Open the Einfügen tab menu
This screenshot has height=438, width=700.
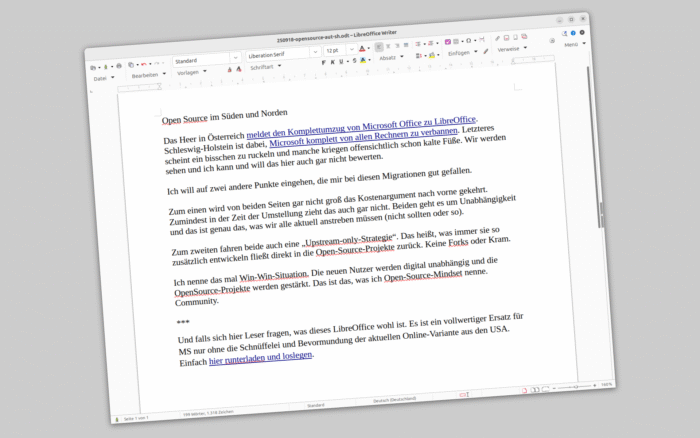(459, 52)
